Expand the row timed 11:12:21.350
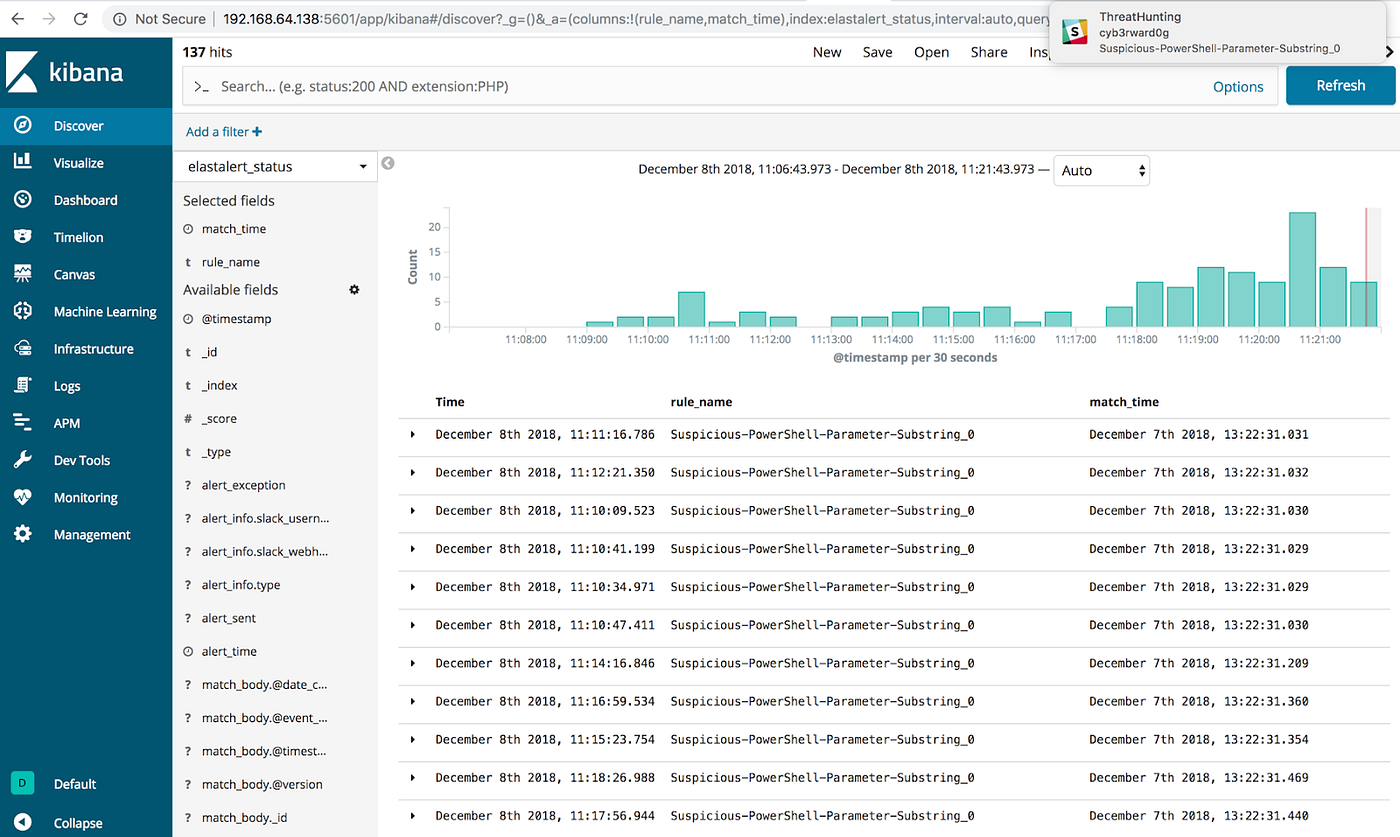Screen dimensions: 1400x837 click(x=413, y=473)
